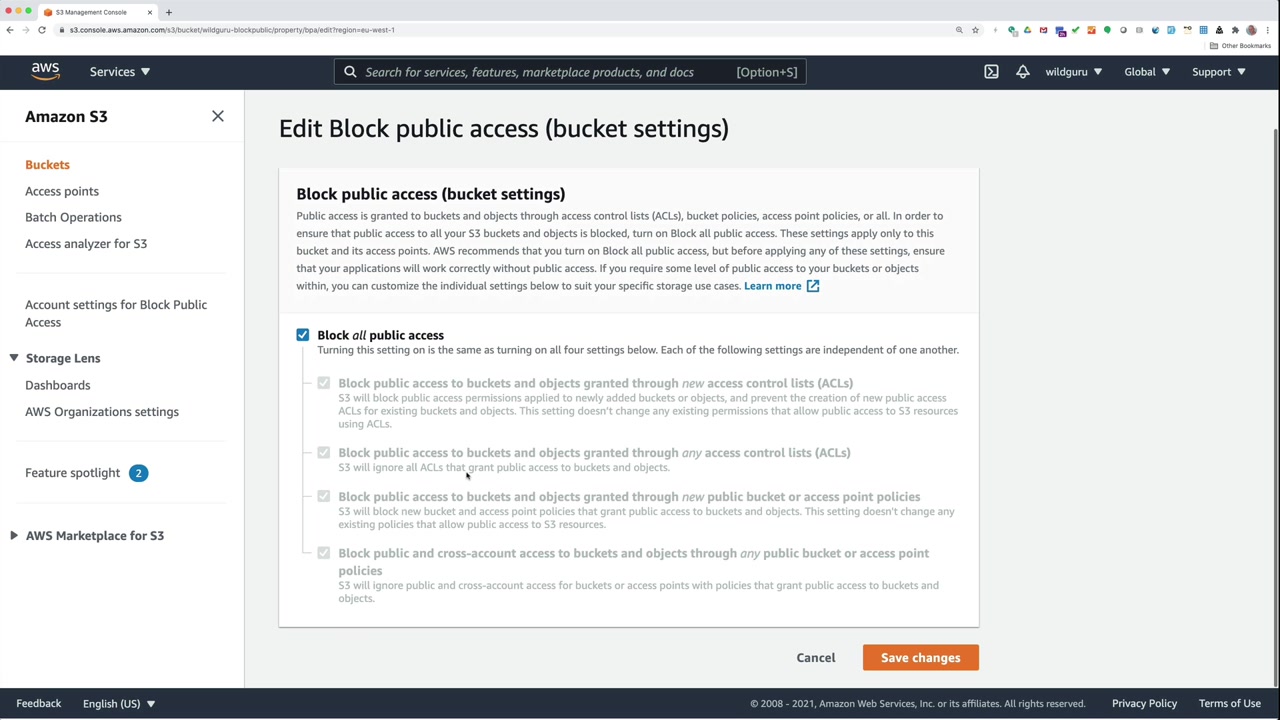Click the AWS logo home icon
The width and height of the screenshot is (1280, 720).
pyautogui.click(x=45, y=71)
